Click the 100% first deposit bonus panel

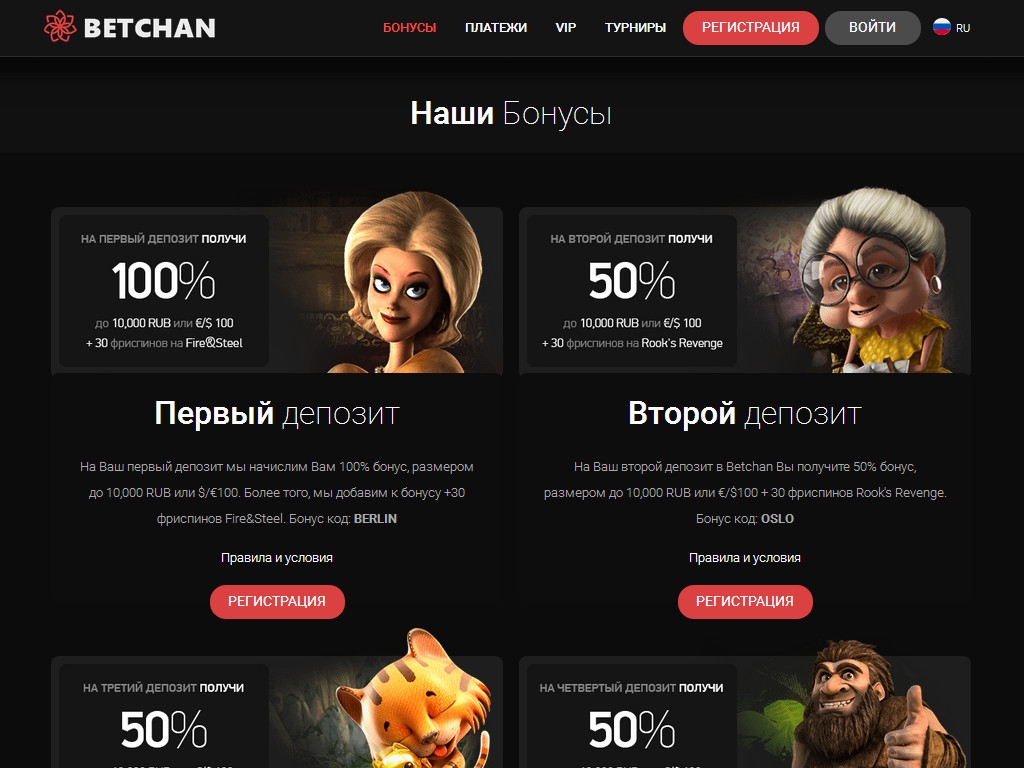(164, 291)
